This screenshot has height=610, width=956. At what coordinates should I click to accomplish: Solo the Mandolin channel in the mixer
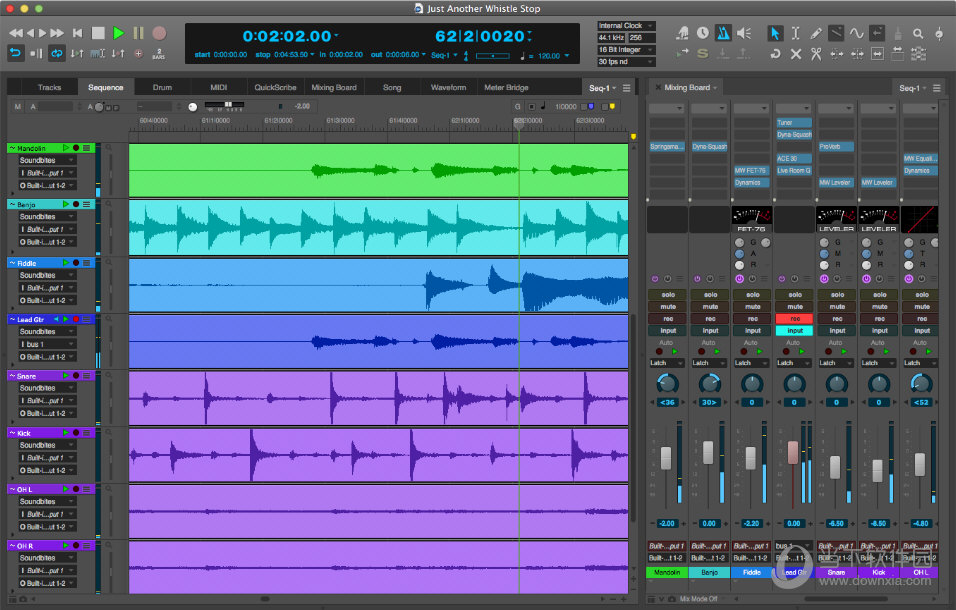[668, 294]
